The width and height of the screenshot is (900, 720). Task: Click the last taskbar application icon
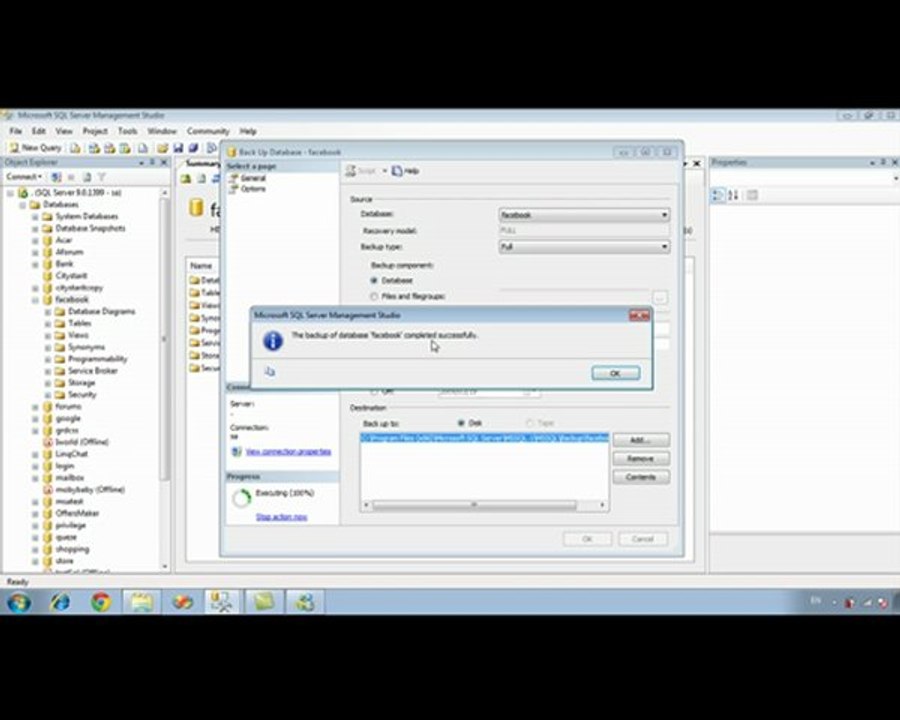point(305,602)
